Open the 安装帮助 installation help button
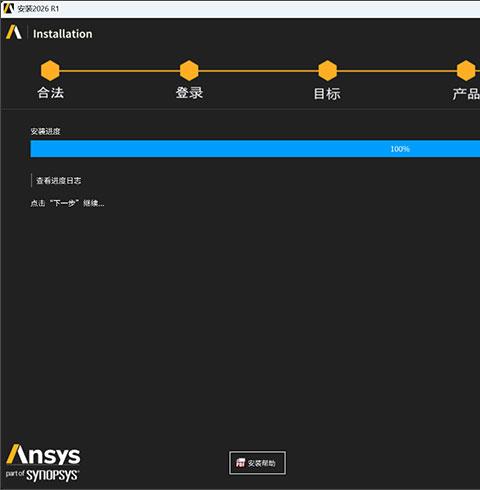The width and height of the screenshot is (480, 490). coord(257,463)
